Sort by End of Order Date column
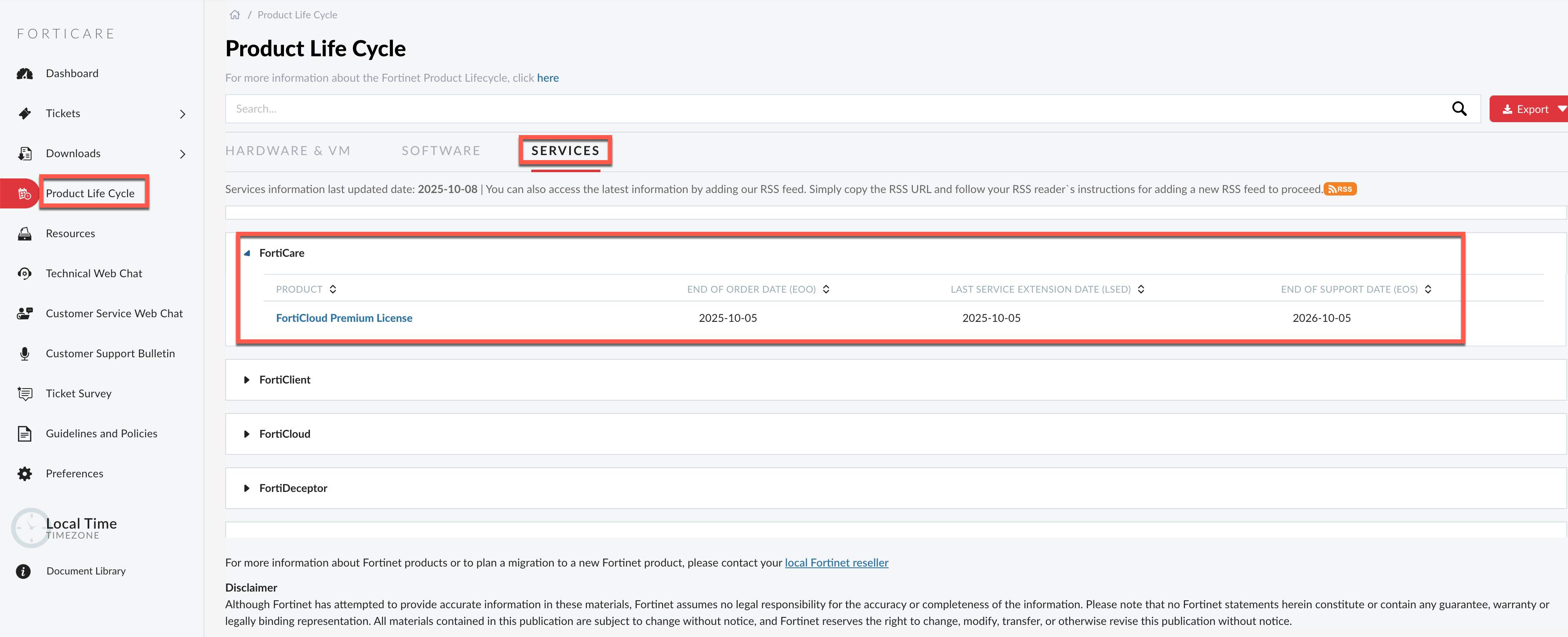This screenshot has height=637, width=1568. coord(826,290)
